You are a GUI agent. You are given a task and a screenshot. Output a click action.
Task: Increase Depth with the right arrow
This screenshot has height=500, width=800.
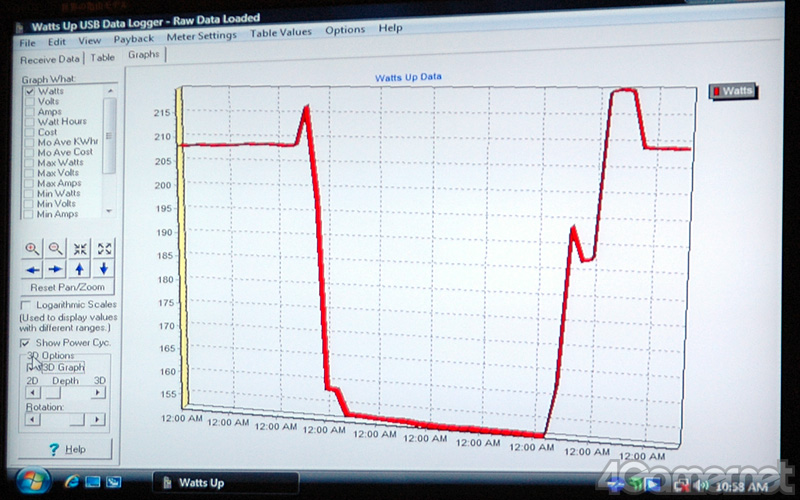(98, 392)
